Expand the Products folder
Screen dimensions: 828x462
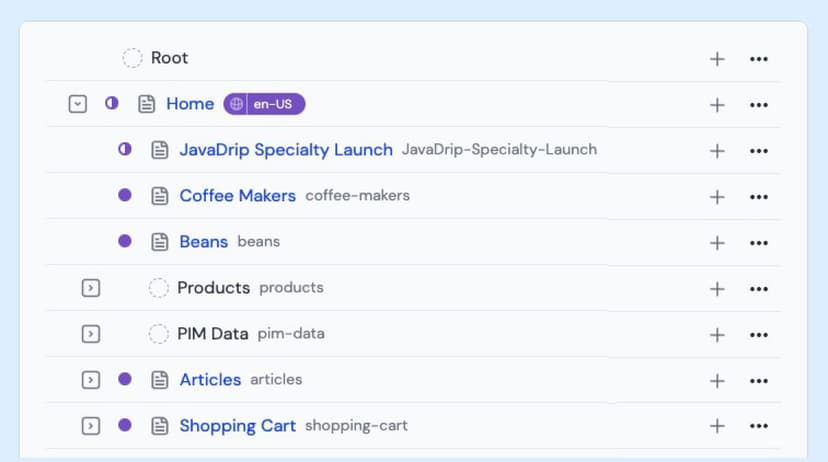coord(90,288)
